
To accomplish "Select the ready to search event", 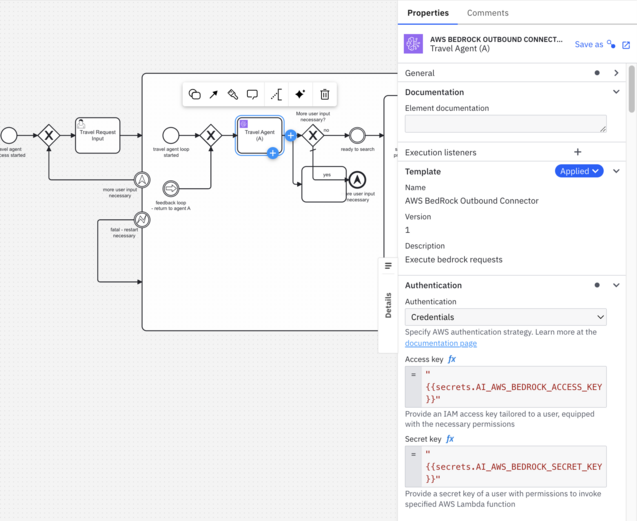I will pos(357,135).
